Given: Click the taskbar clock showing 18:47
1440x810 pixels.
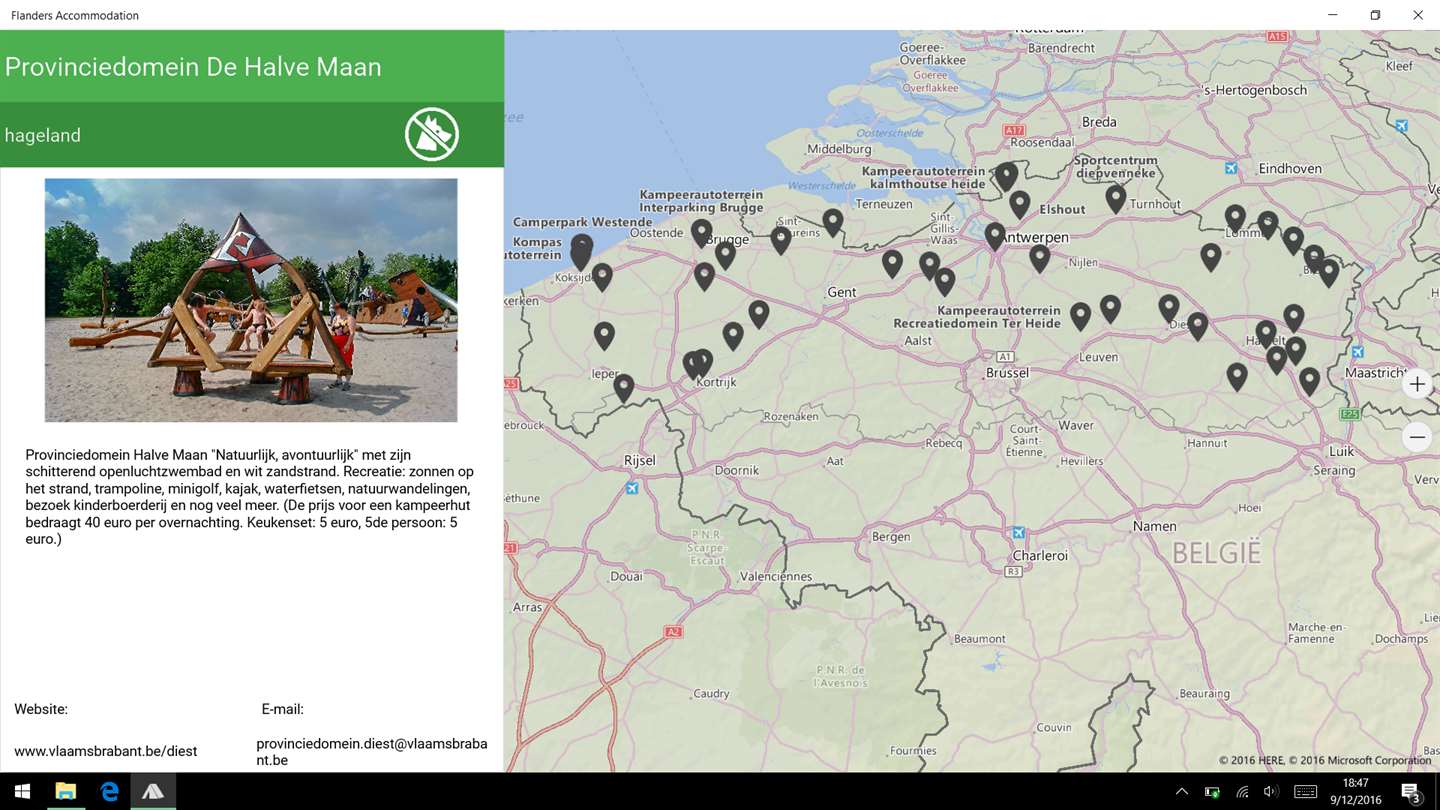Looking at the screenshot, I should pos(1355,791).
